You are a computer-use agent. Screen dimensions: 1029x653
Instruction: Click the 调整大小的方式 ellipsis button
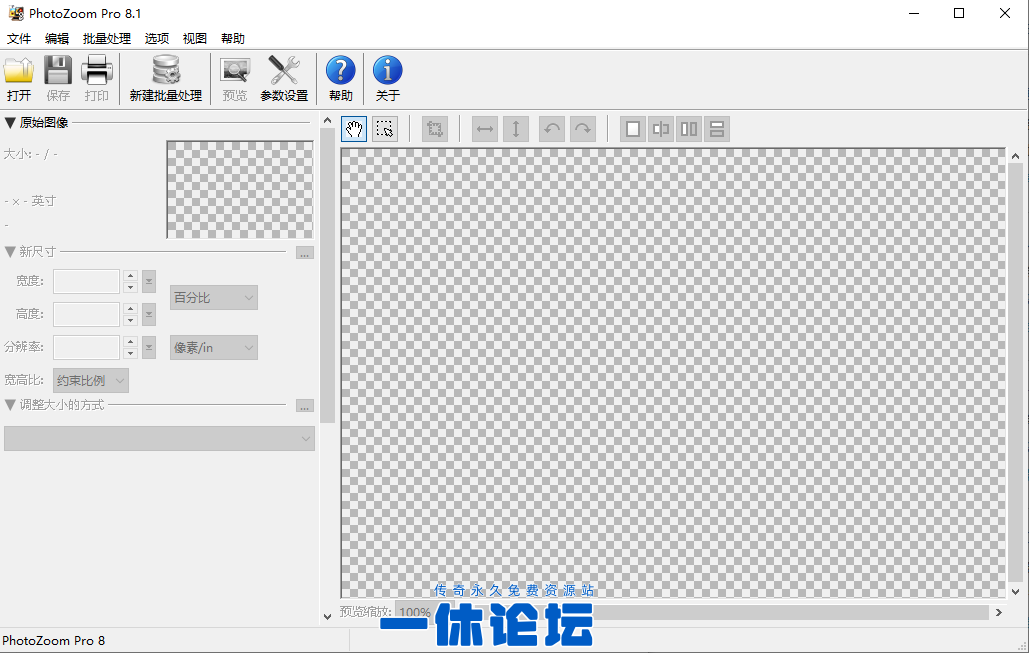tap(304, 406)
